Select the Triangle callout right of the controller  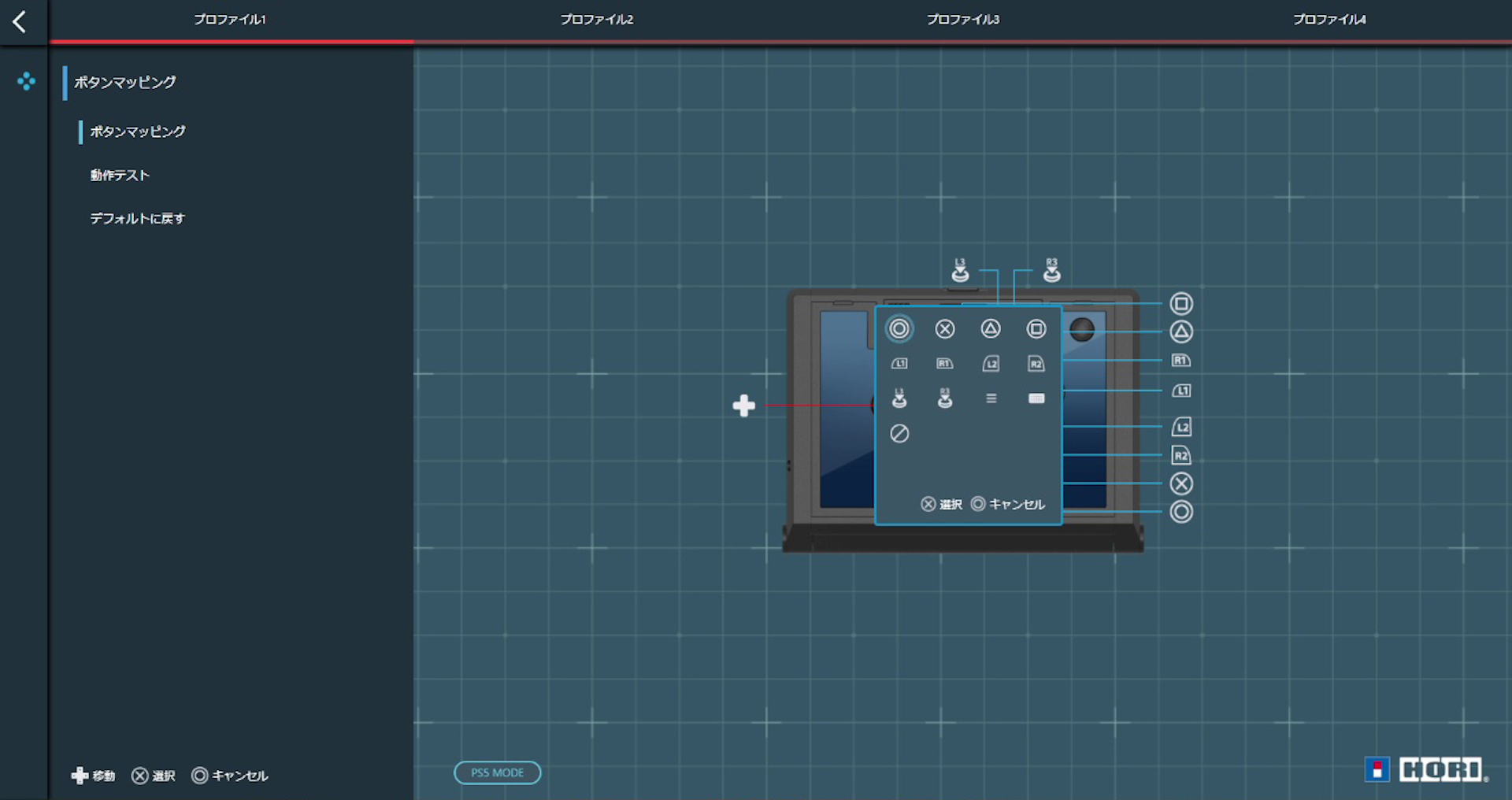[x=1181, y=331]
